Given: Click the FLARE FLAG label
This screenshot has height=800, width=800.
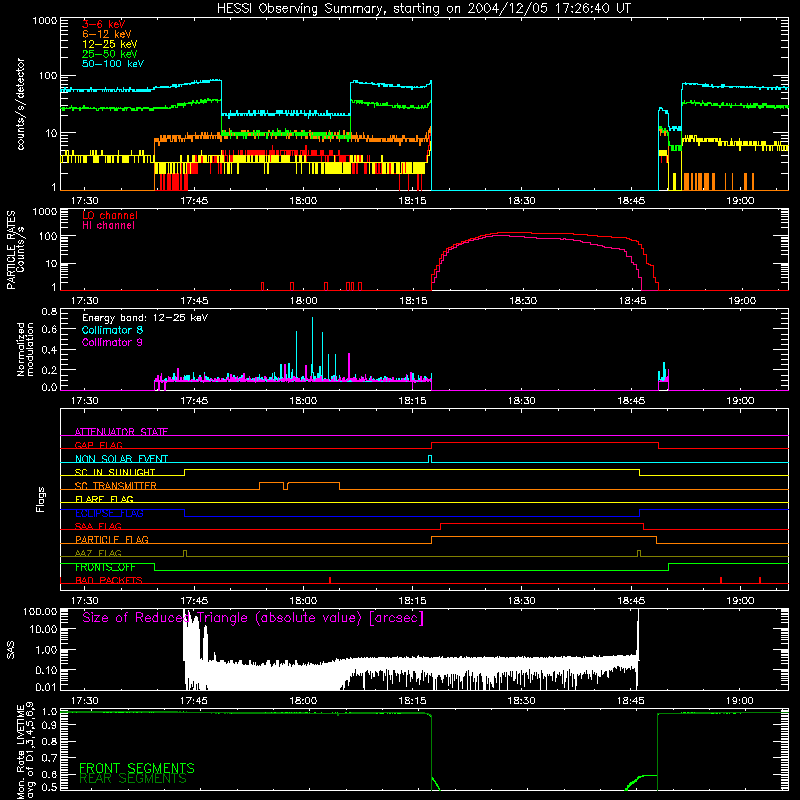Looking at the screenshot, I should (104, 499).
